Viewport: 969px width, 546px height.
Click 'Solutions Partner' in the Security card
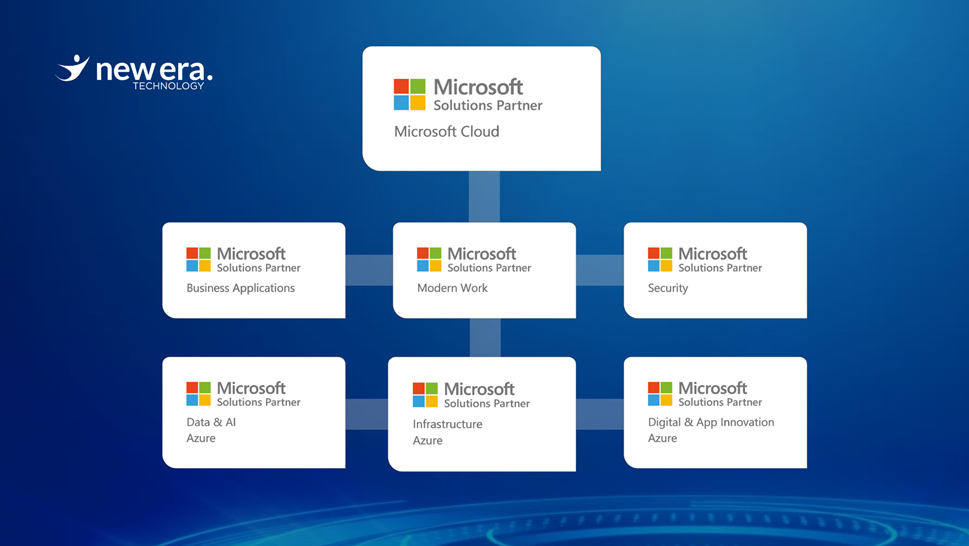point(720,268)
